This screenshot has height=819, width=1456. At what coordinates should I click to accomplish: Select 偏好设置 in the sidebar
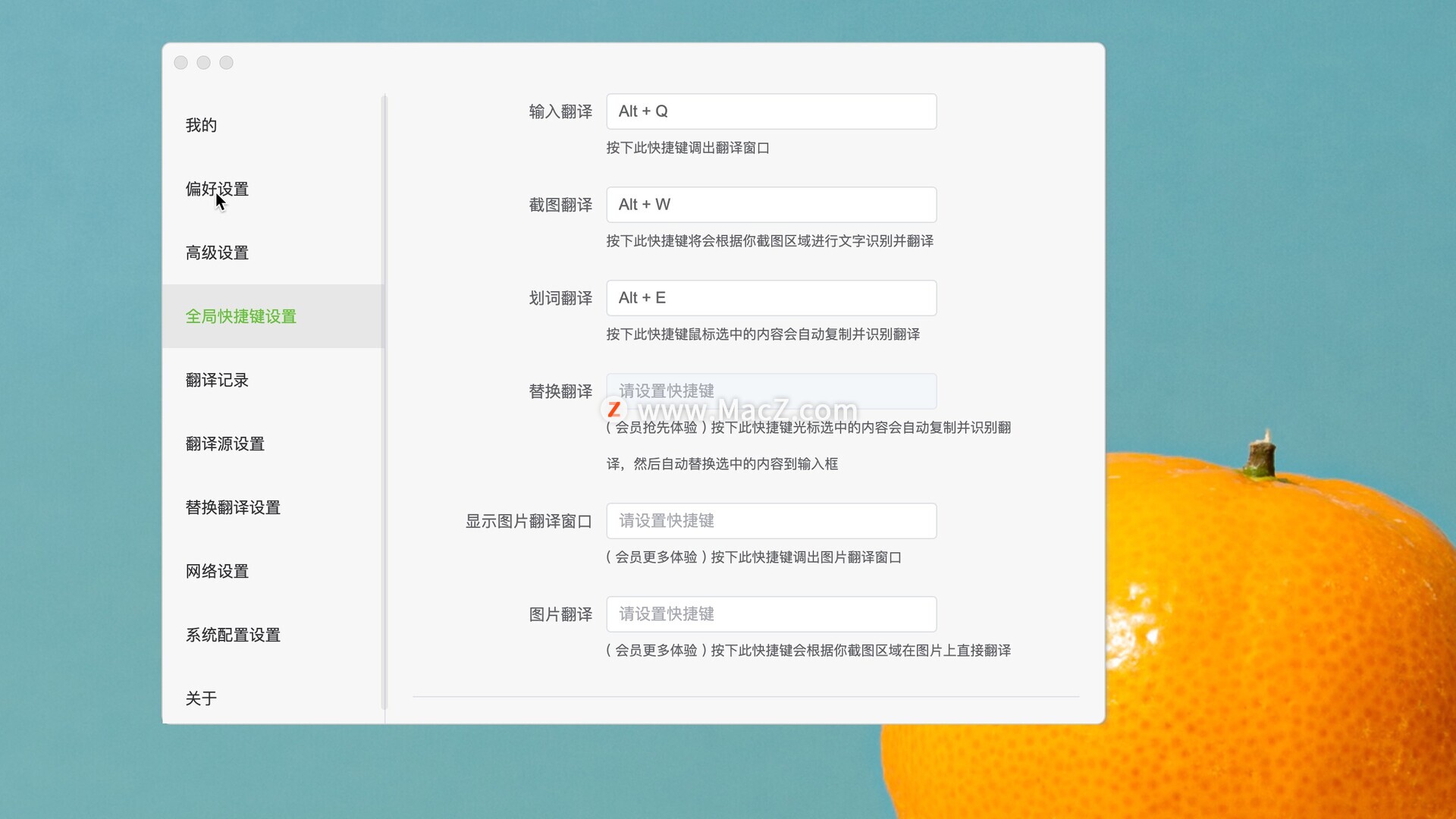[x=273, y=189]
